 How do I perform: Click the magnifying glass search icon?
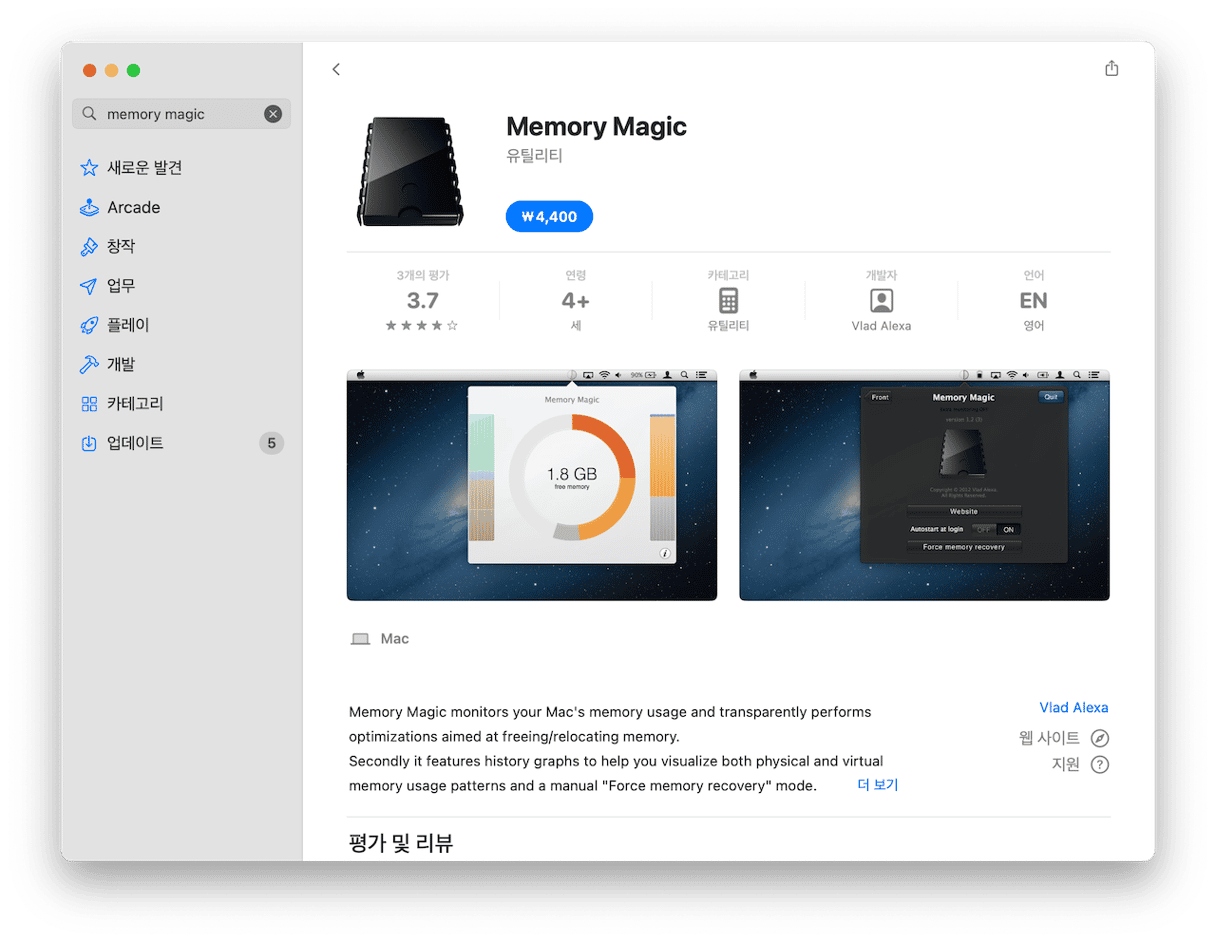click(90, 114)
